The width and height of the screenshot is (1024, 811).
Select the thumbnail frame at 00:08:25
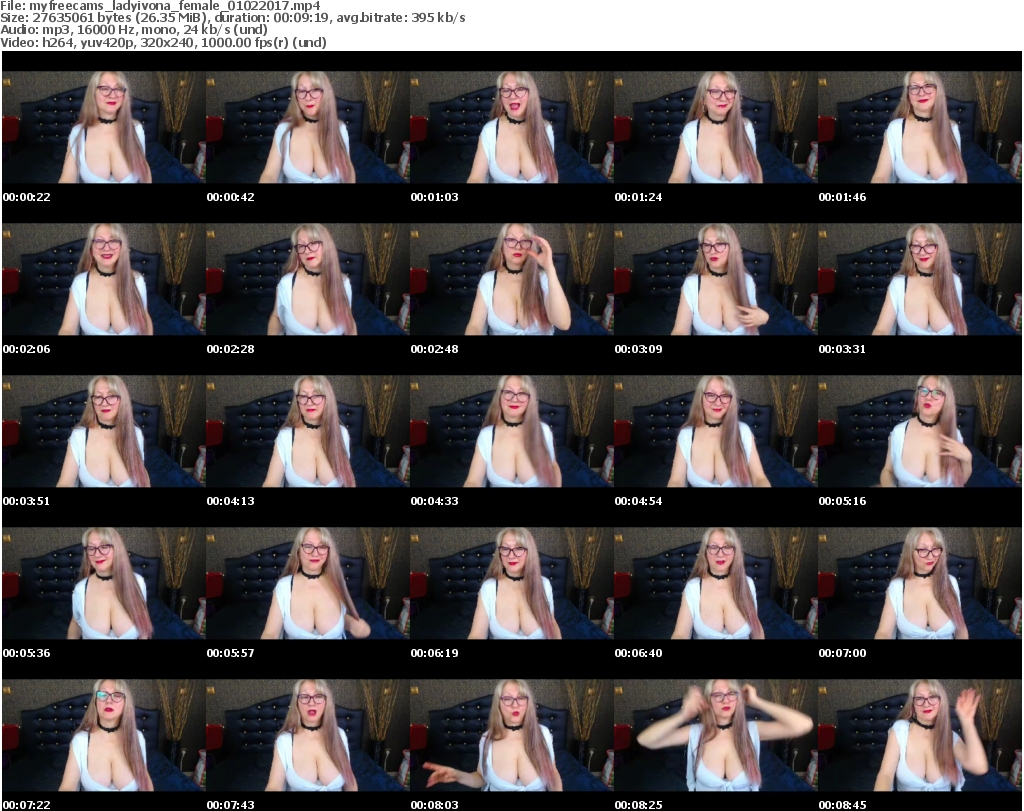click(716, 736)
